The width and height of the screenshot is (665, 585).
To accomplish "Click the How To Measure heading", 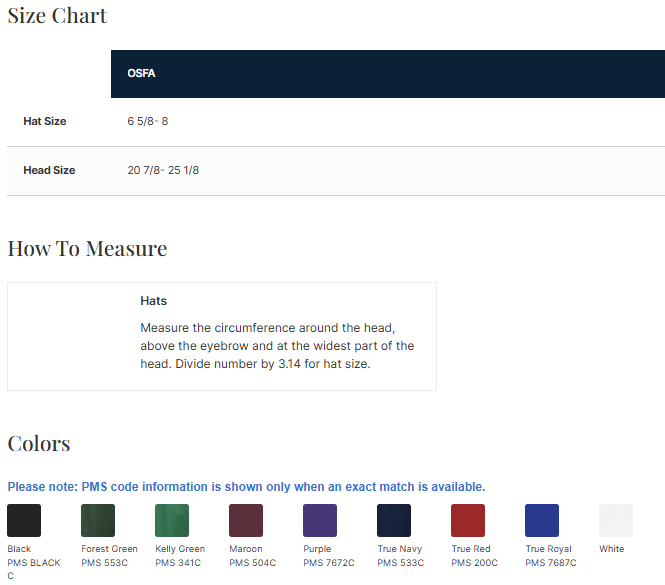I will pos(87,248).
